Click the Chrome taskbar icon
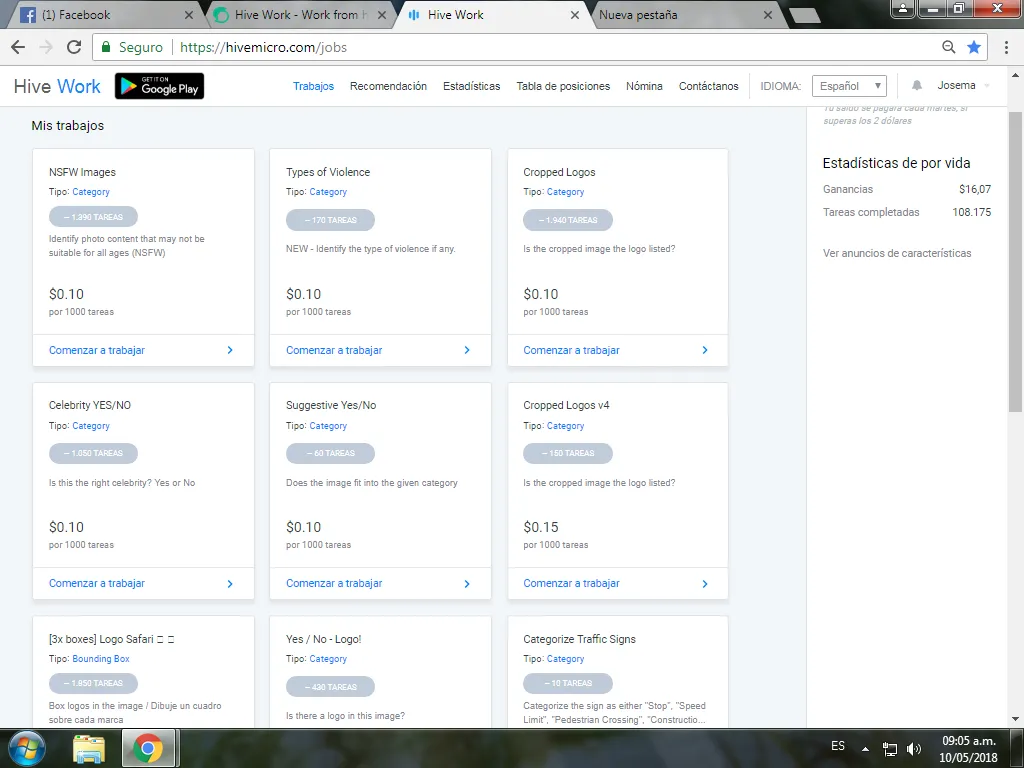Image resolution: width=1024 pixels, height=768 pixels. tap(148, 748)
